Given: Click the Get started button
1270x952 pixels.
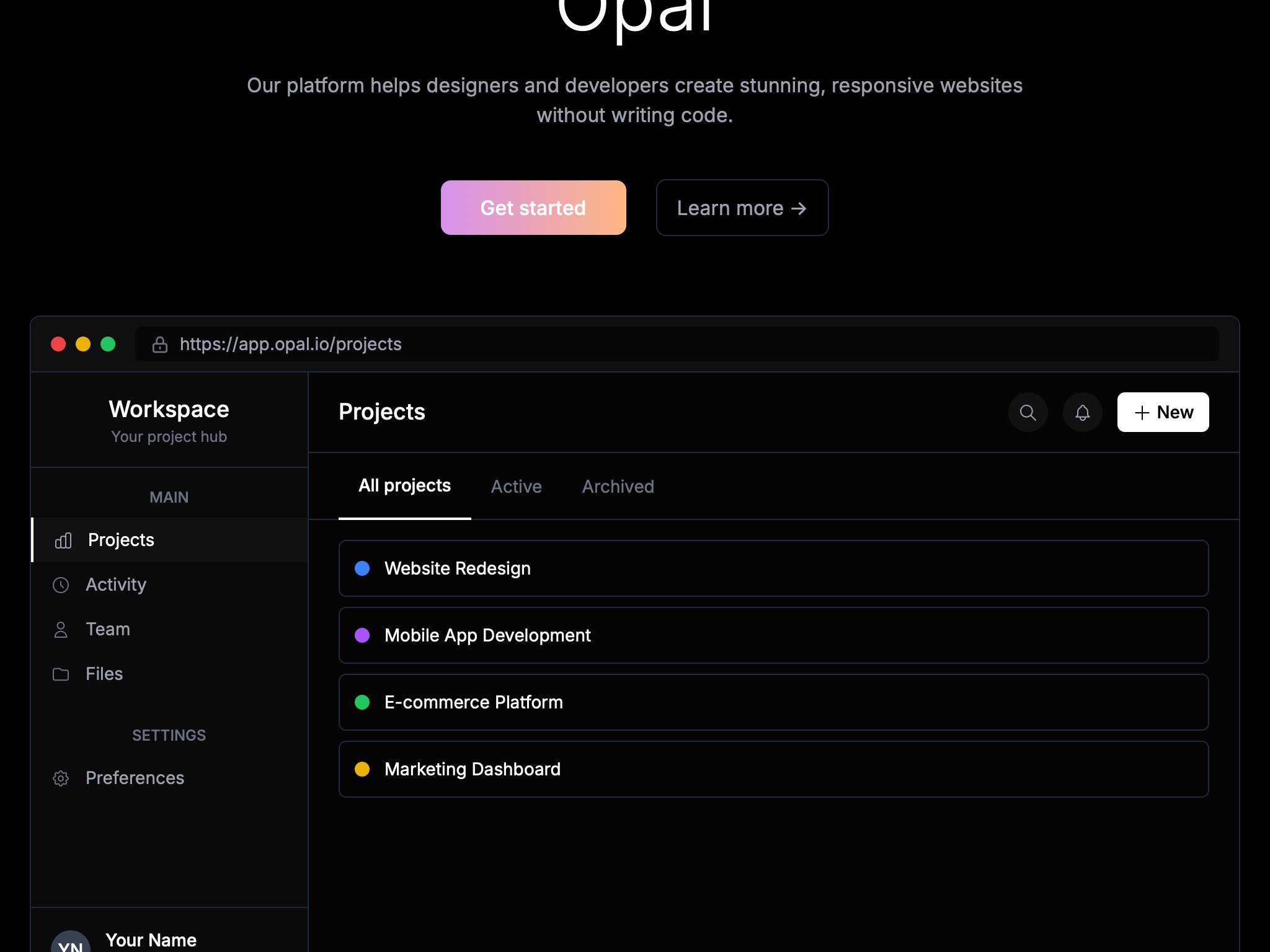Looking at the screenshot, I should 533,208.
